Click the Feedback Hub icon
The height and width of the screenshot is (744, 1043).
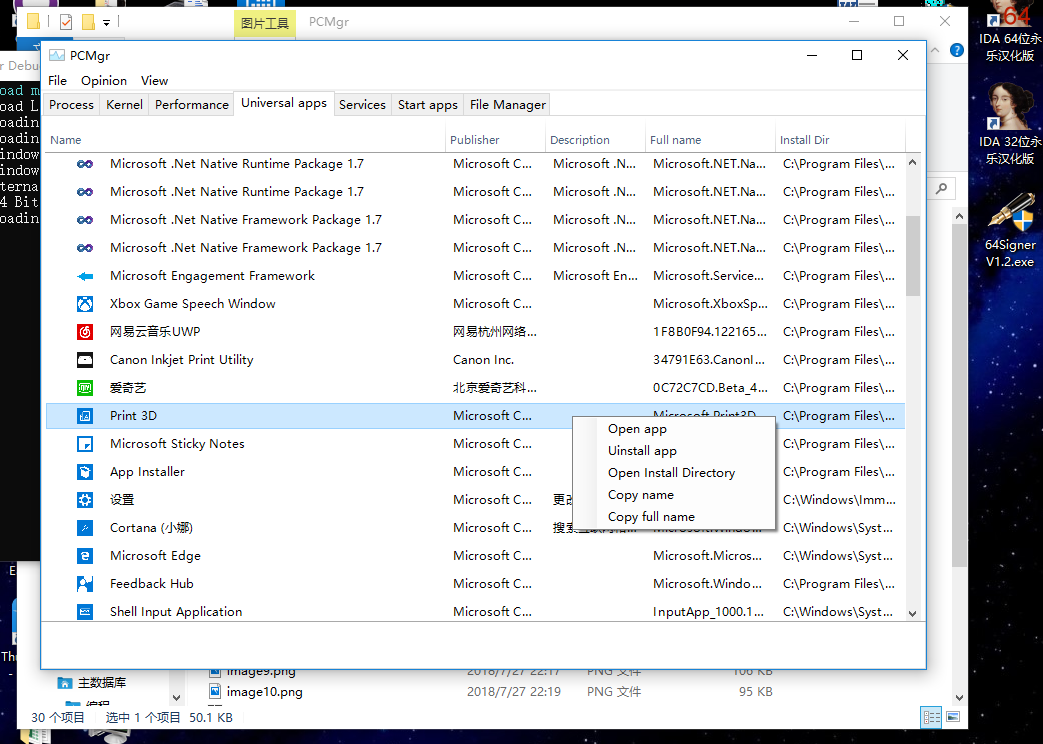click(x=84, y=584)
